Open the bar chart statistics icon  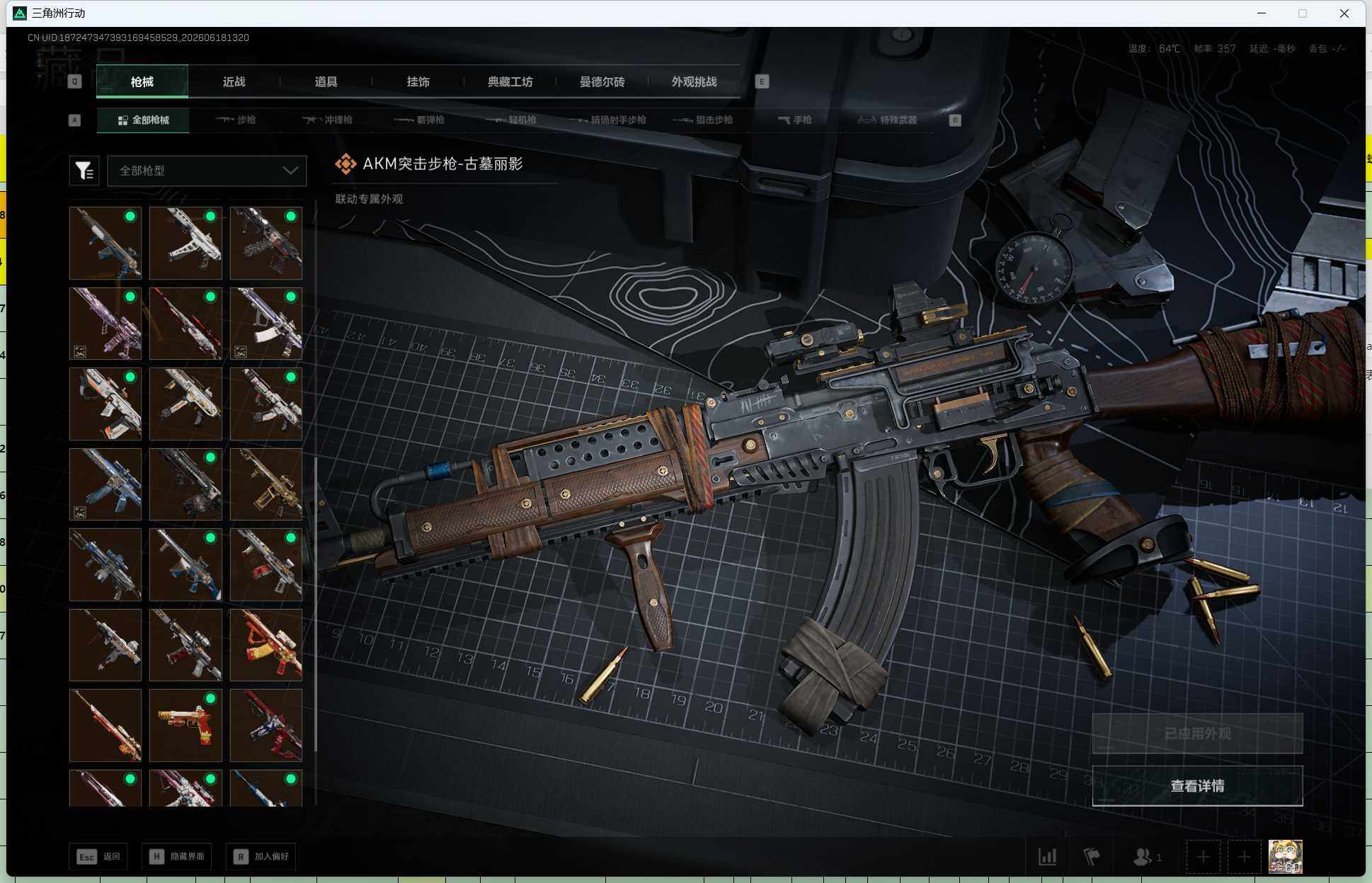[x=1048, y=857]
